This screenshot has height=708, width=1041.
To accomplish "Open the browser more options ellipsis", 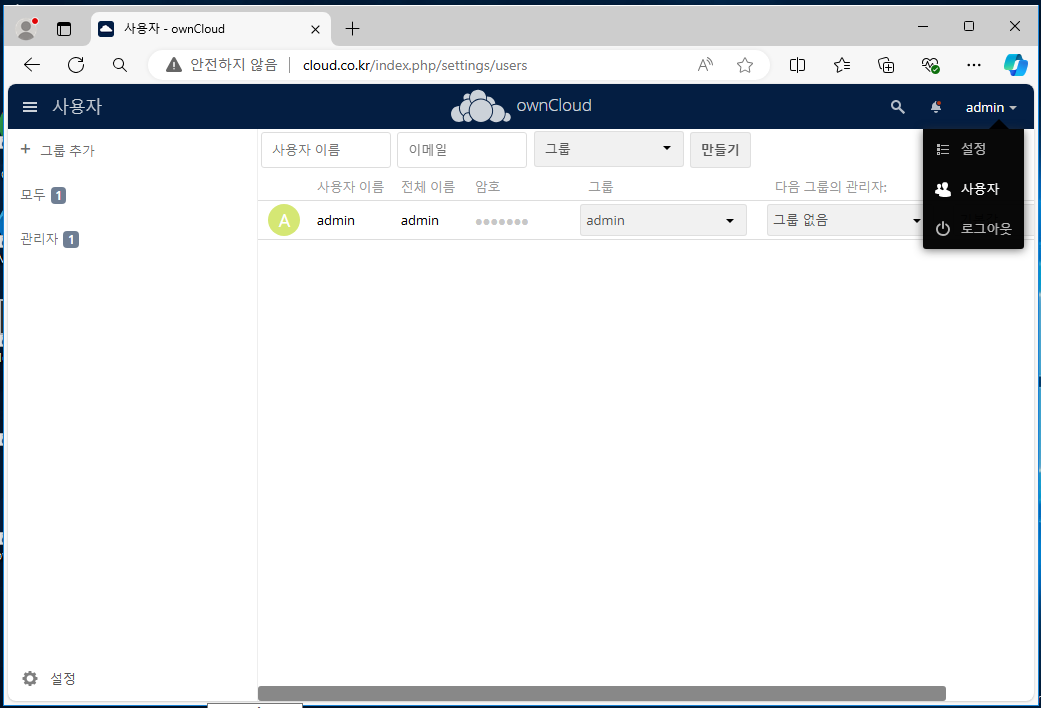I will point(974,64).
